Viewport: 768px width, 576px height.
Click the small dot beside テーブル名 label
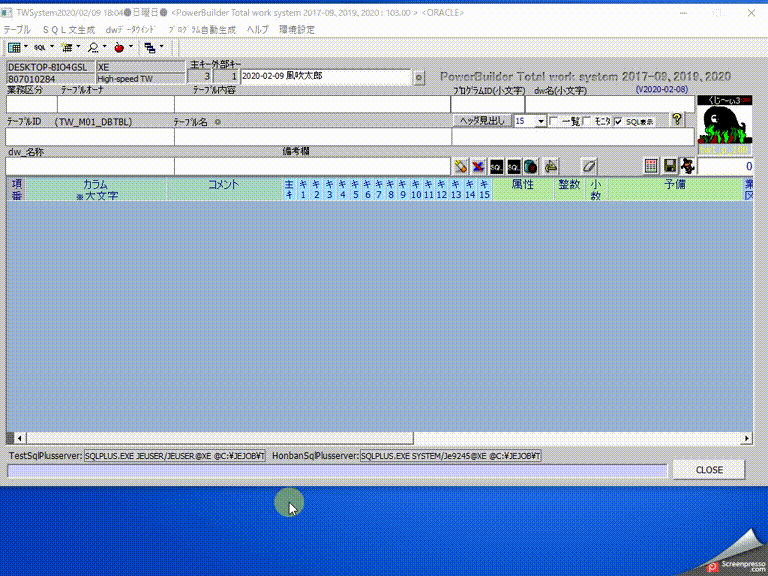pos(217,122)
